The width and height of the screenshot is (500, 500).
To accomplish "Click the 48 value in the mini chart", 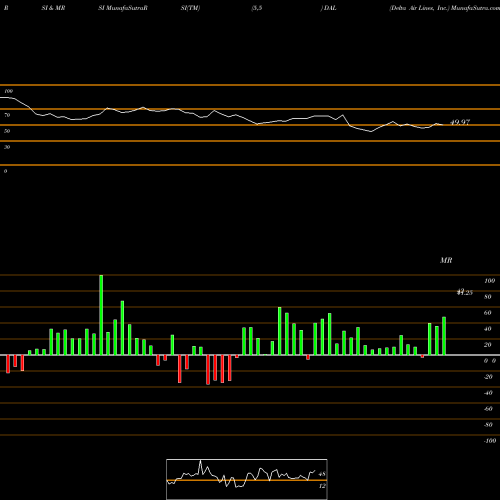I will tap(322, 474).
